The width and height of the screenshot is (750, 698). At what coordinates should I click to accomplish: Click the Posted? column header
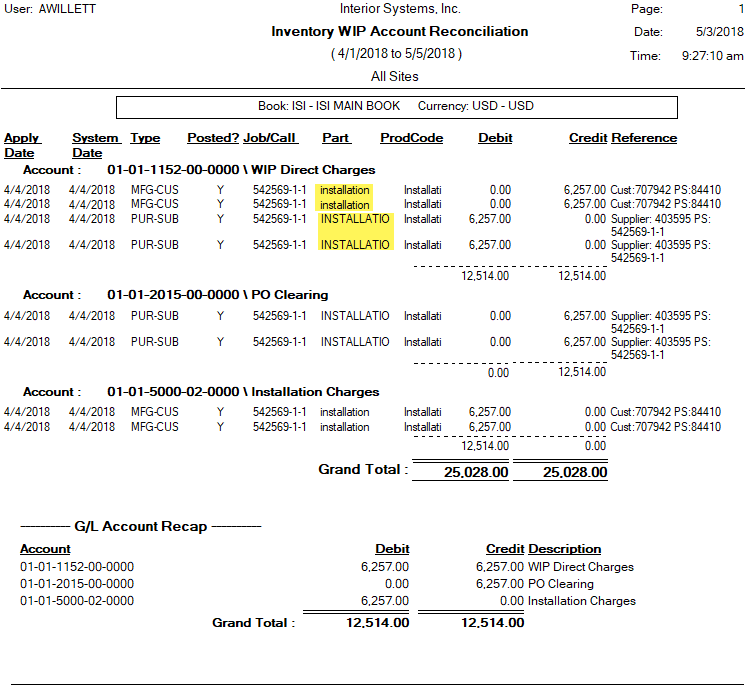coord(213,138)
